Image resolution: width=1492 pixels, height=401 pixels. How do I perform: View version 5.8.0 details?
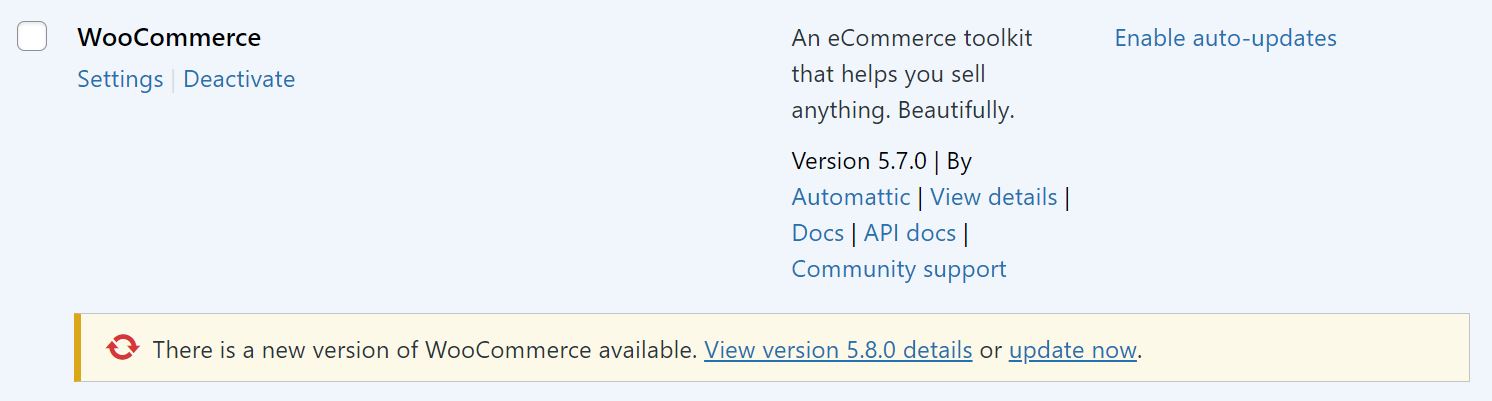(838, 350)
